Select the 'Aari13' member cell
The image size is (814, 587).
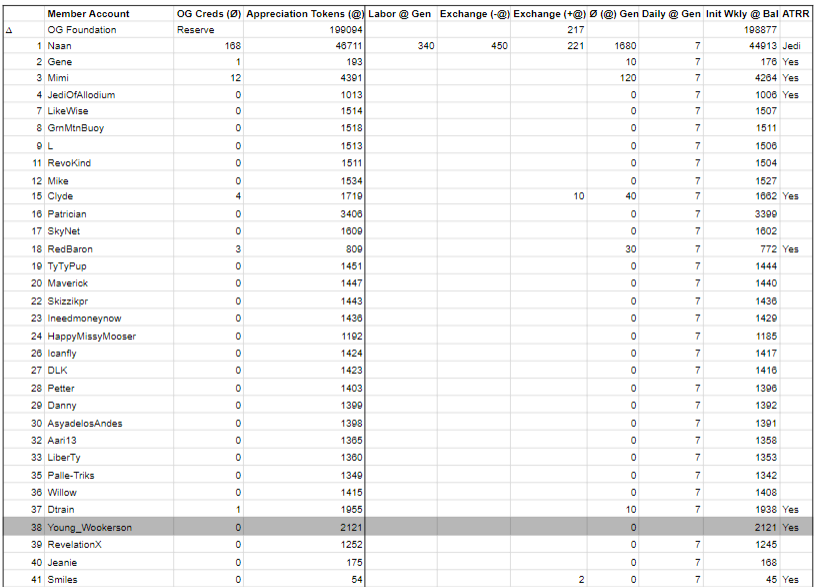click(x=62, y=441)
